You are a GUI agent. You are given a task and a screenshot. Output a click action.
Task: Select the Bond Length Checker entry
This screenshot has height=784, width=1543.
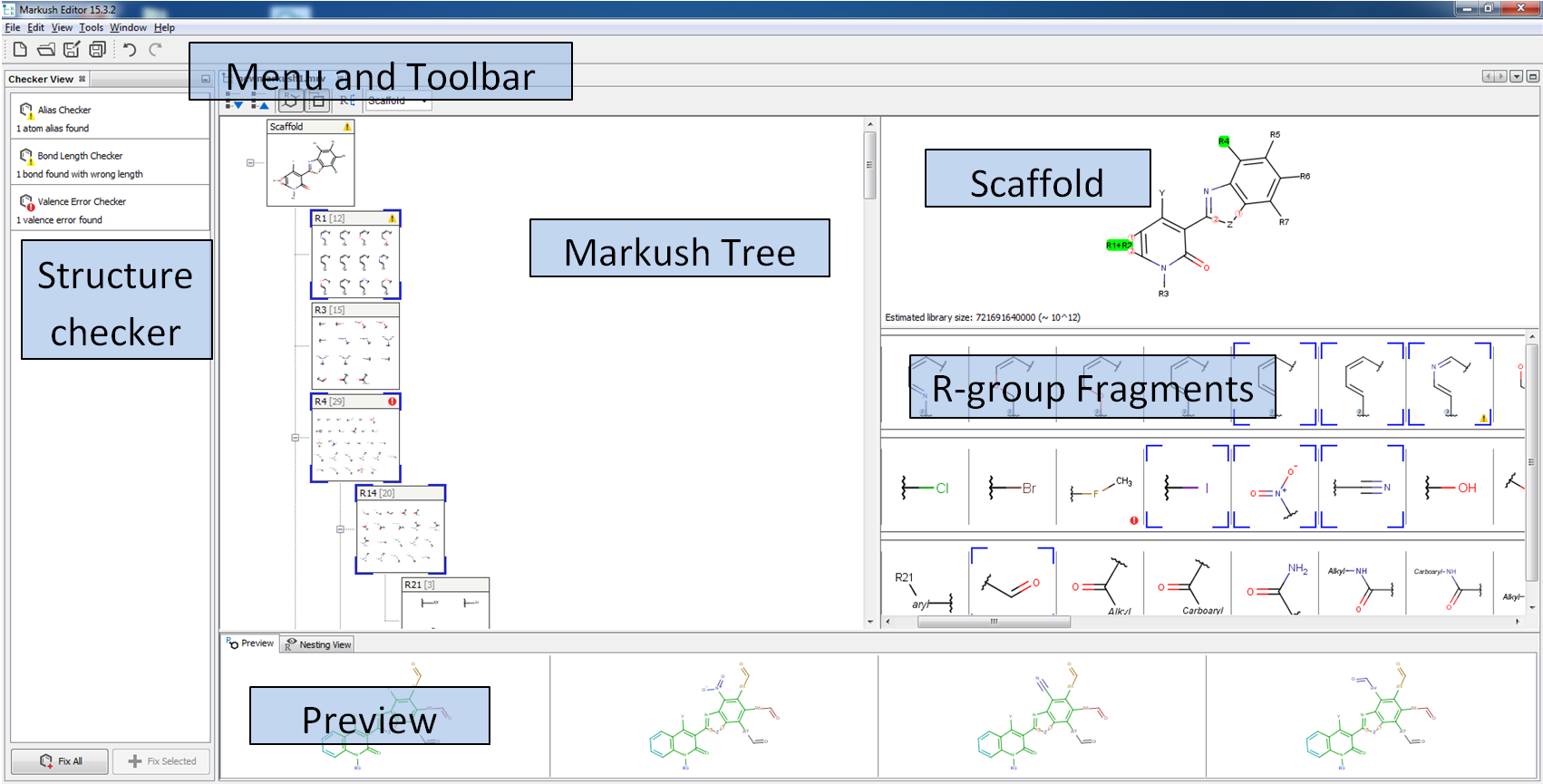(x=80, y=156)
